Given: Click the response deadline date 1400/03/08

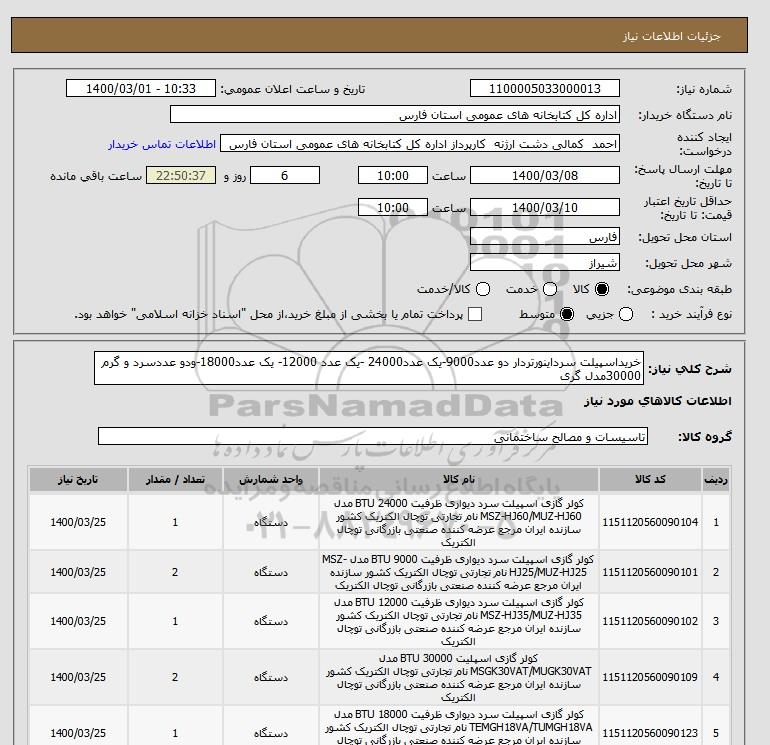Looking at the screenshot, I should coord(545,175).
